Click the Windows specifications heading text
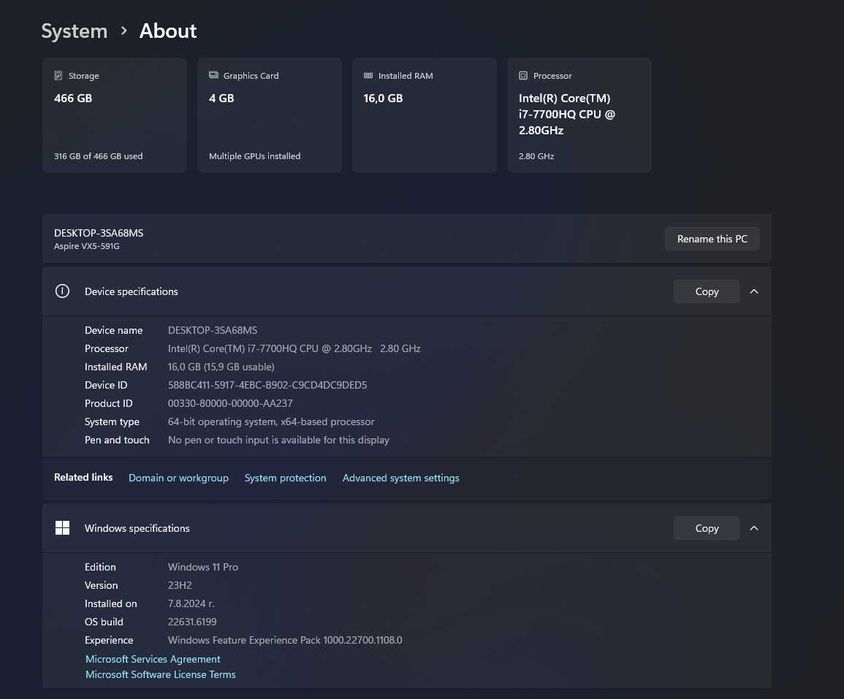 coord(137,528)
